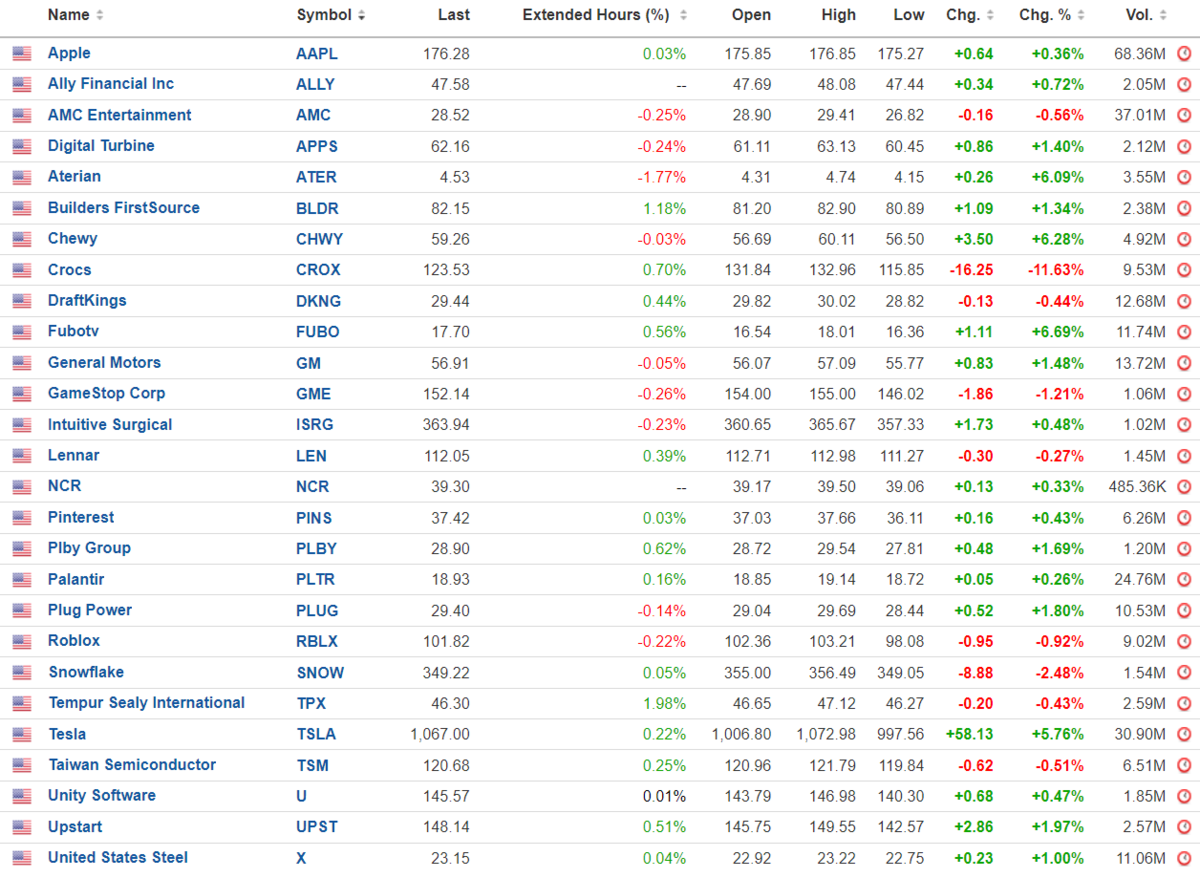This screenshot has width=1200, height=878.
Task: Click Apple volume 68.36M
Action: pos(1140,54)
